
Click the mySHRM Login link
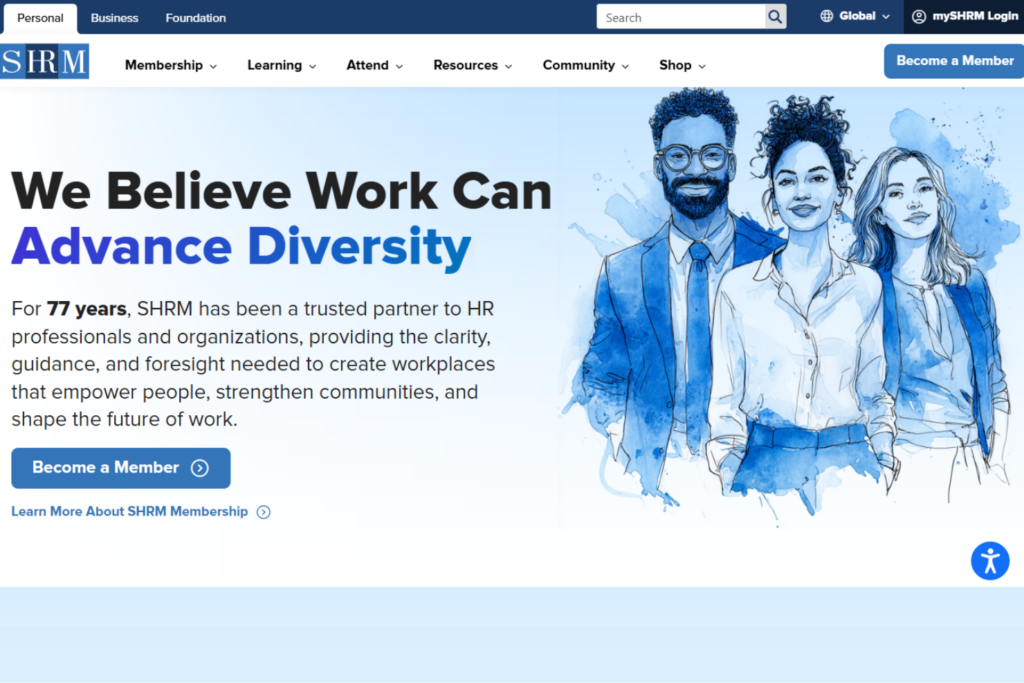point(965,16)
